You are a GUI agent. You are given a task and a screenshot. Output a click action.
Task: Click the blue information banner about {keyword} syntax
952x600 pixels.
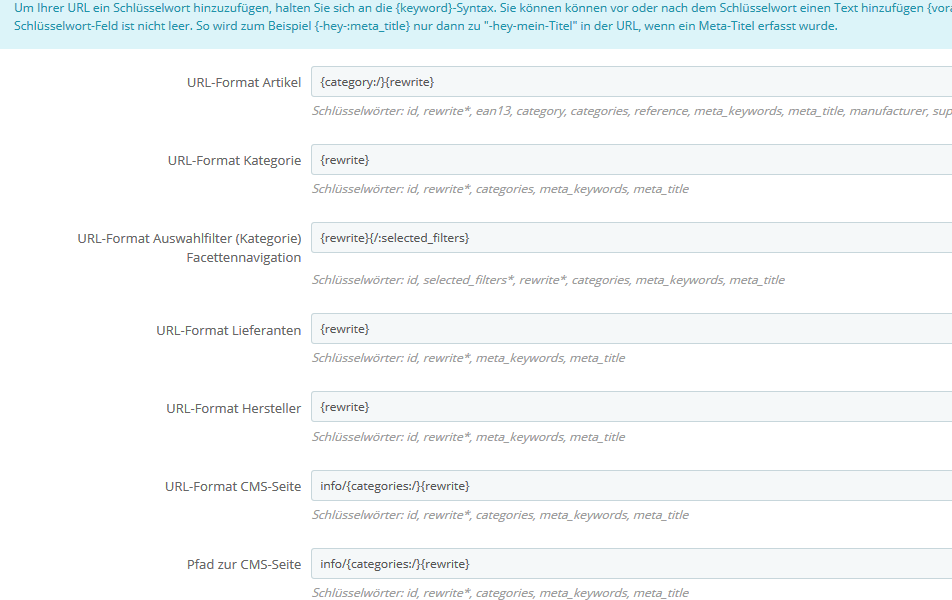coord(476,18)
